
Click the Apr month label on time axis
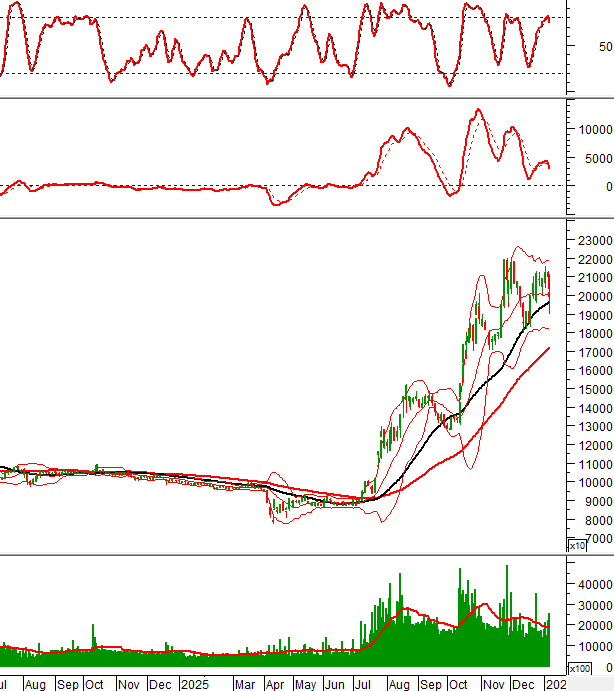tap(275, 684)
